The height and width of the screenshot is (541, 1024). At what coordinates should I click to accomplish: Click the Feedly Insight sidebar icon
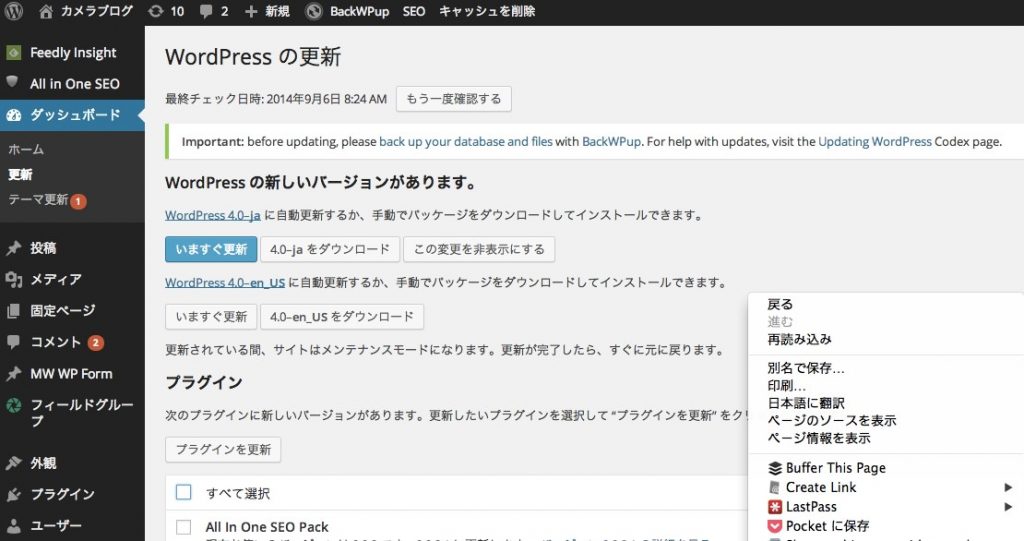coord(14,52)
